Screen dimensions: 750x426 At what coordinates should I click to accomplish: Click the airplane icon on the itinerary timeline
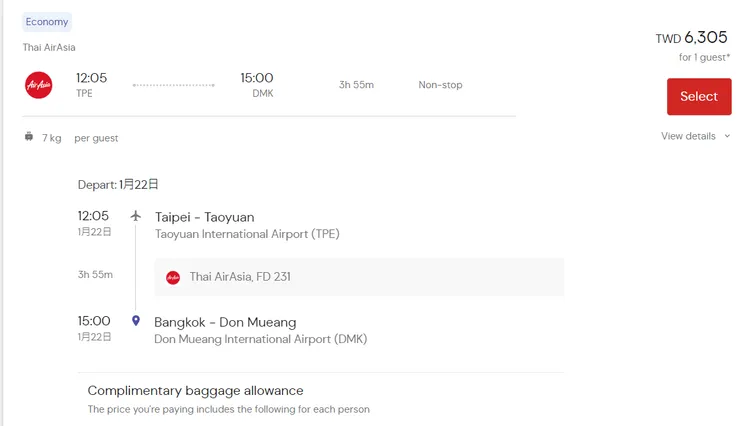(x=136, y=216)
